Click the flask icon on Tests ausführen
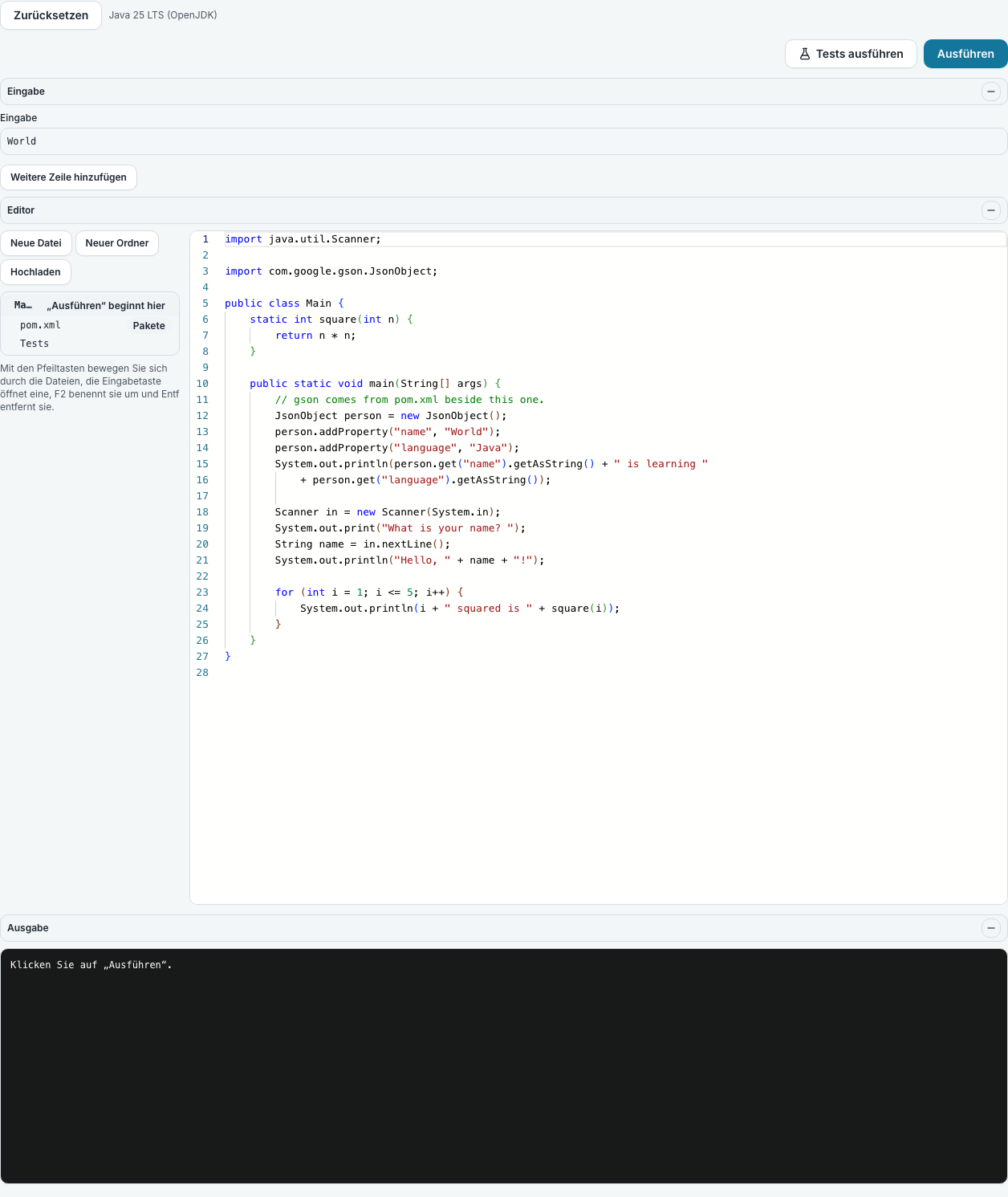Image resolution: width=1008 pixels, height=1197 pixels. pos(804,54)
